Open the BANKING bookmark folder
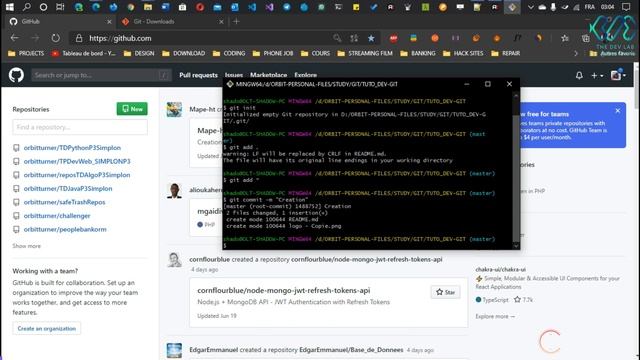 pyautogui.click(x=418, y=53)
